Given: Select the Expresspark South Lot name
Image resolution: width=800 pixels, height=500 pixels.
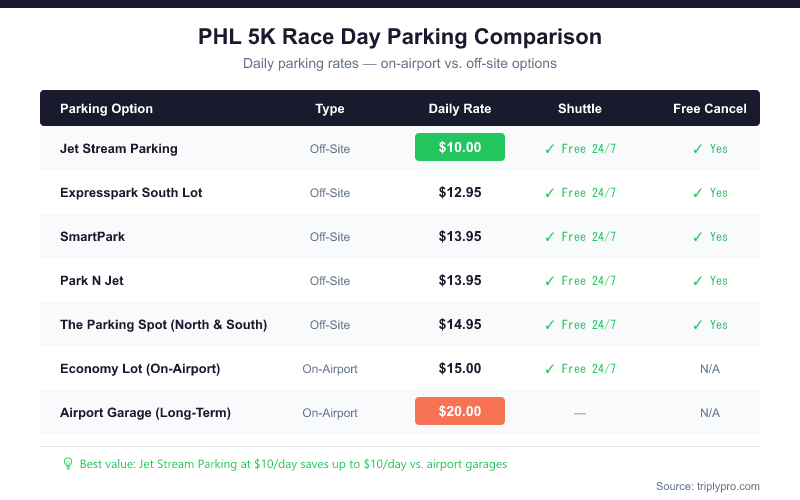Looking at the screenshot, I should (131, 192).
